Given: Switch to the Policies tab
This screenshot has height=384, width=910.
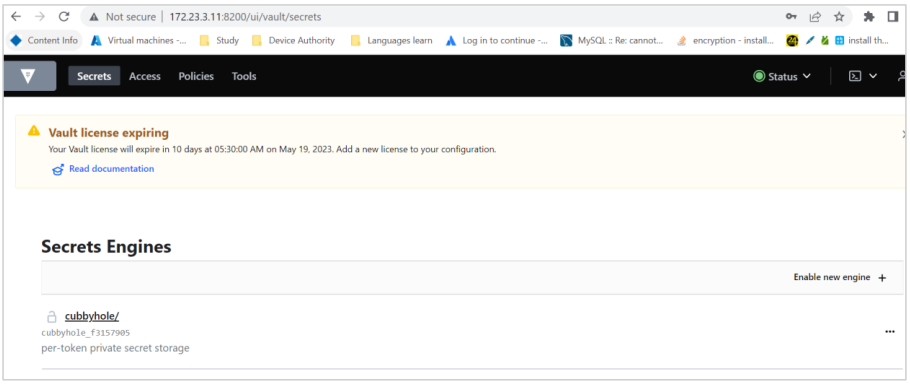Looking at the screenshot, I should point(196,76).
